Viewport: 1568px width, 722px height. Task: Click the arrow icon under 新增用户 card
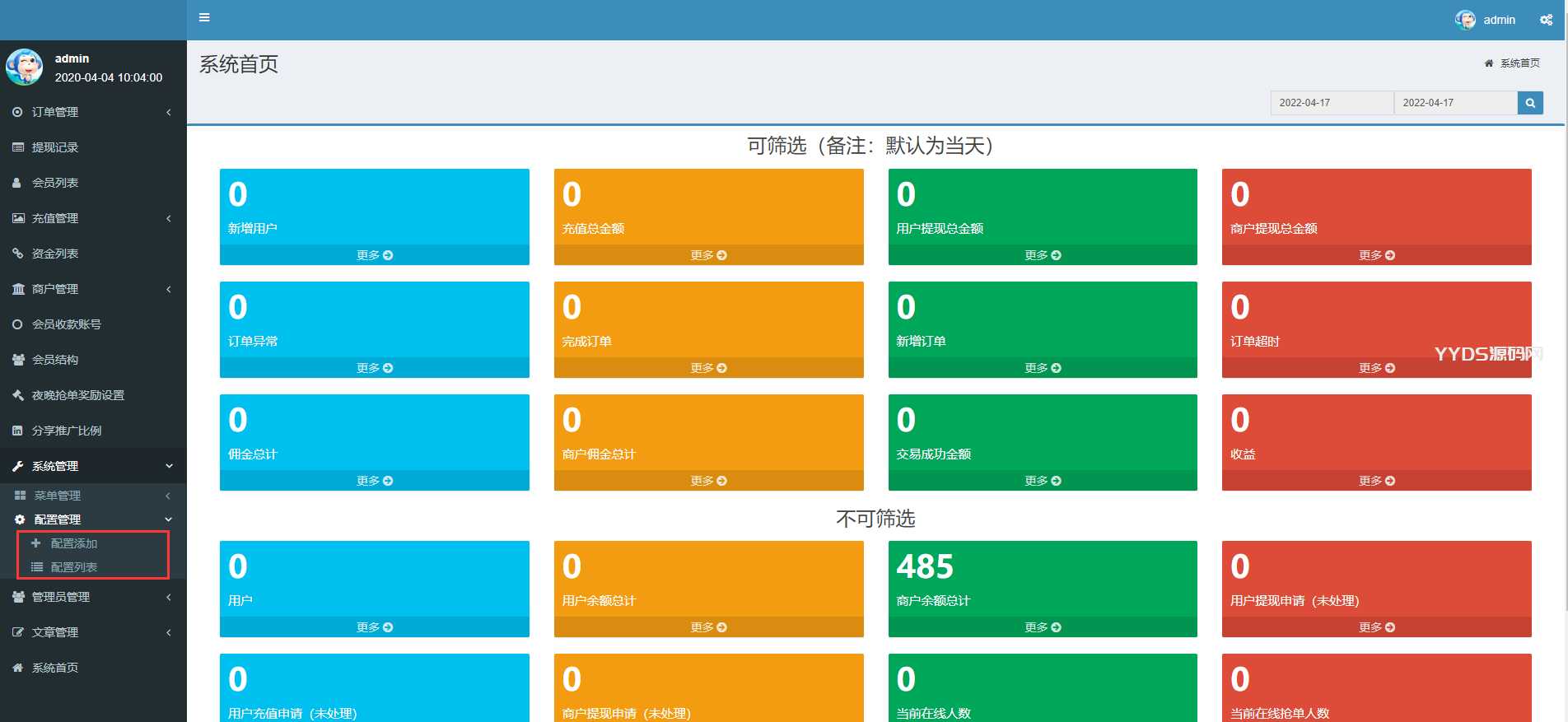point(388,255)
